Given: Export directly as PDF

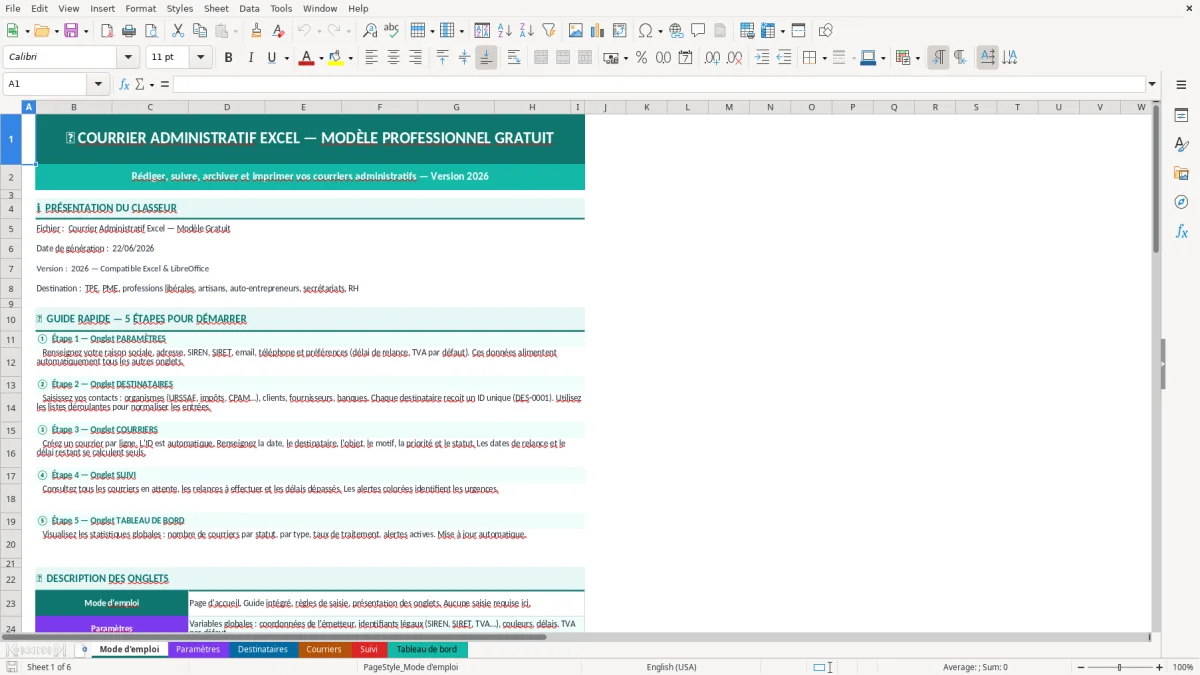Looking at the screenshot, I should pos(107,31).
